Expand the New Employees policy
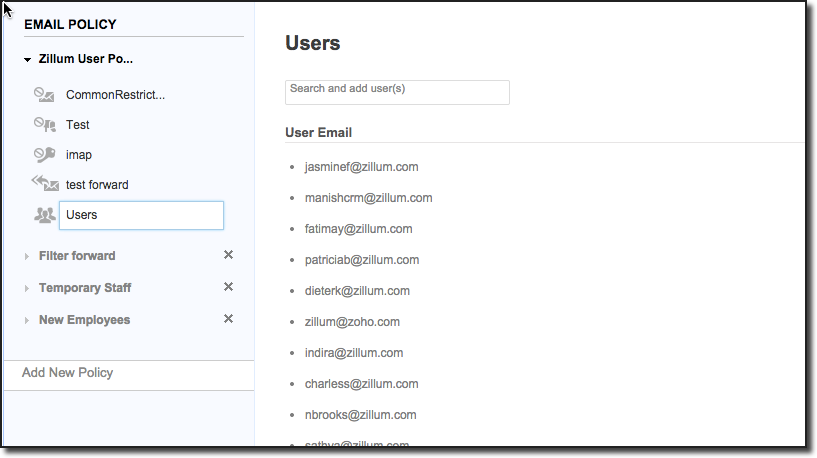Image resolution: width=817 pixels, height=458 pixels. (x=28, y=321)
